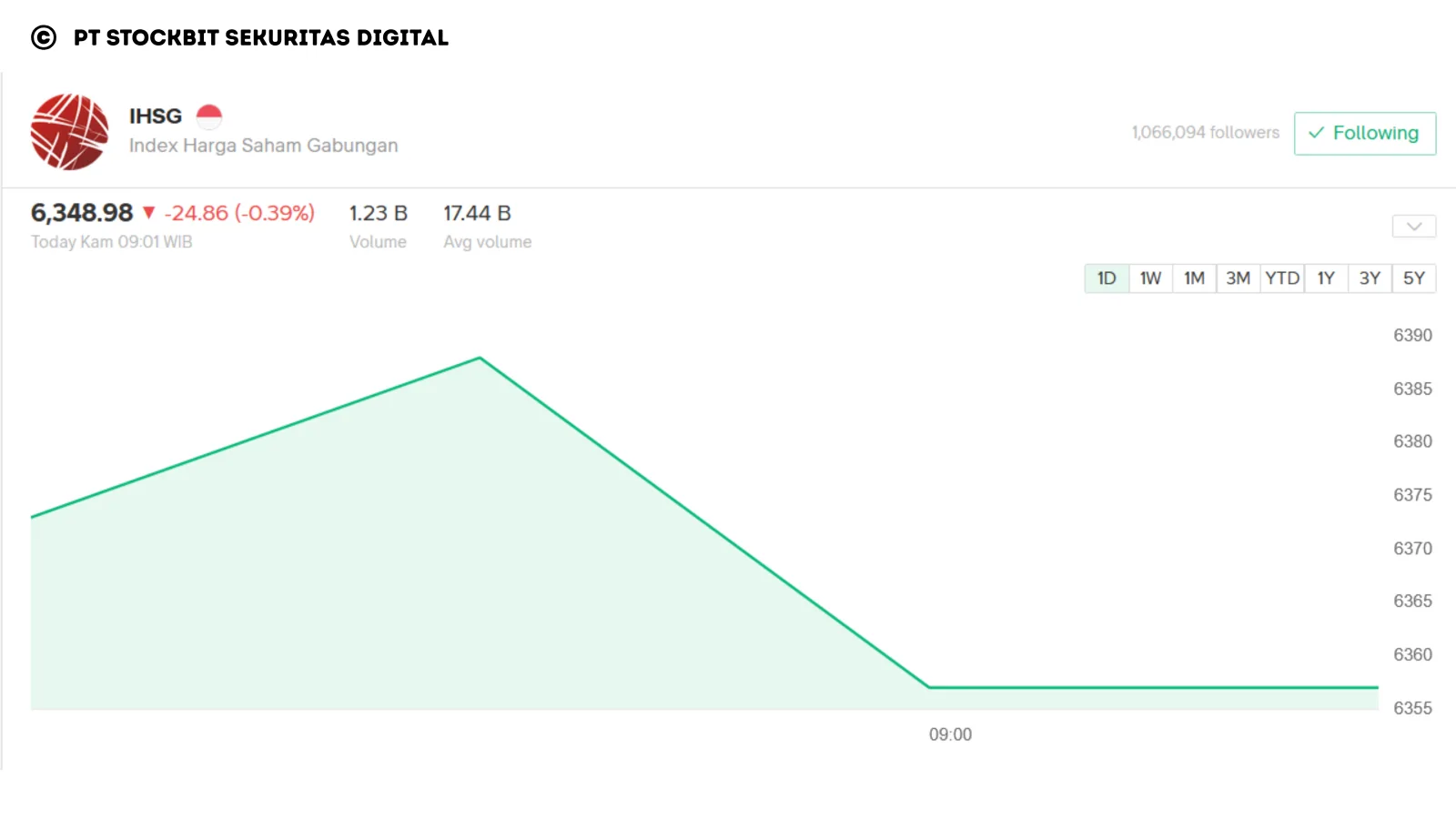Switch chart range to 1Y

(x=1326, y=278)
